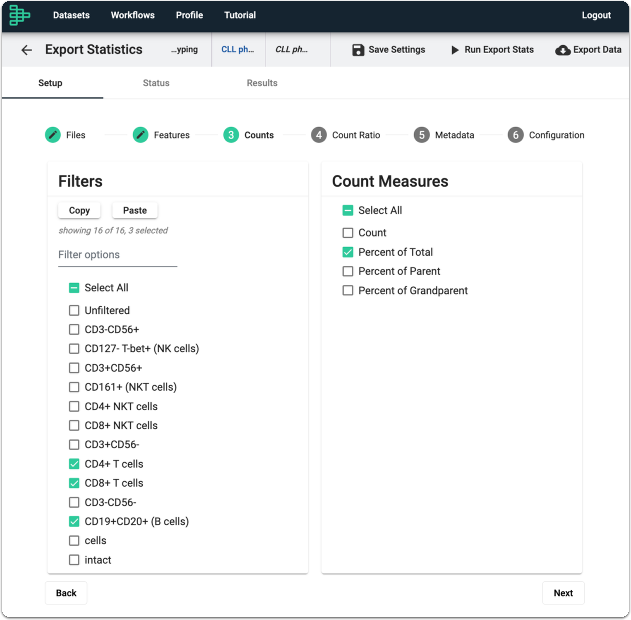Switch to the Status tab

click(156, 83)
